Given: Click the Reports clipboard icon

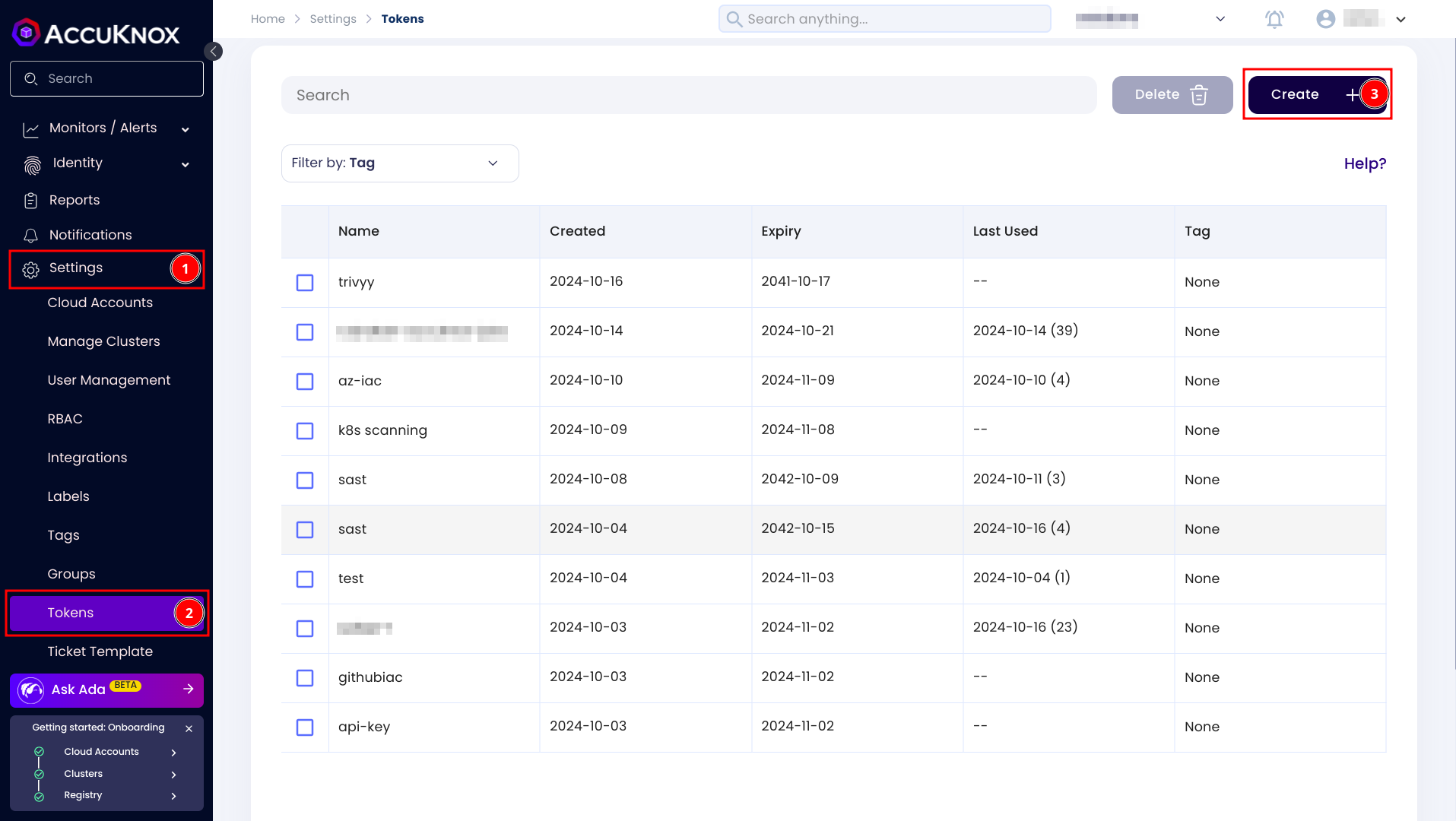Looking at the screenshot, I should [x=30, y=201].
